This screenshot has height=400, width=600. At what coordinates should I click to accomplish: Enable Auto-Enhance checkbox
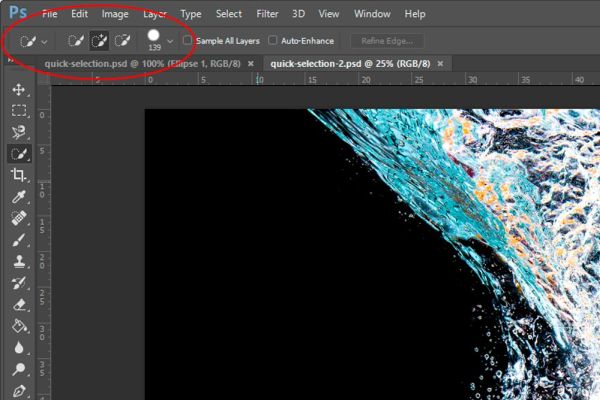(x=272, y=40)
